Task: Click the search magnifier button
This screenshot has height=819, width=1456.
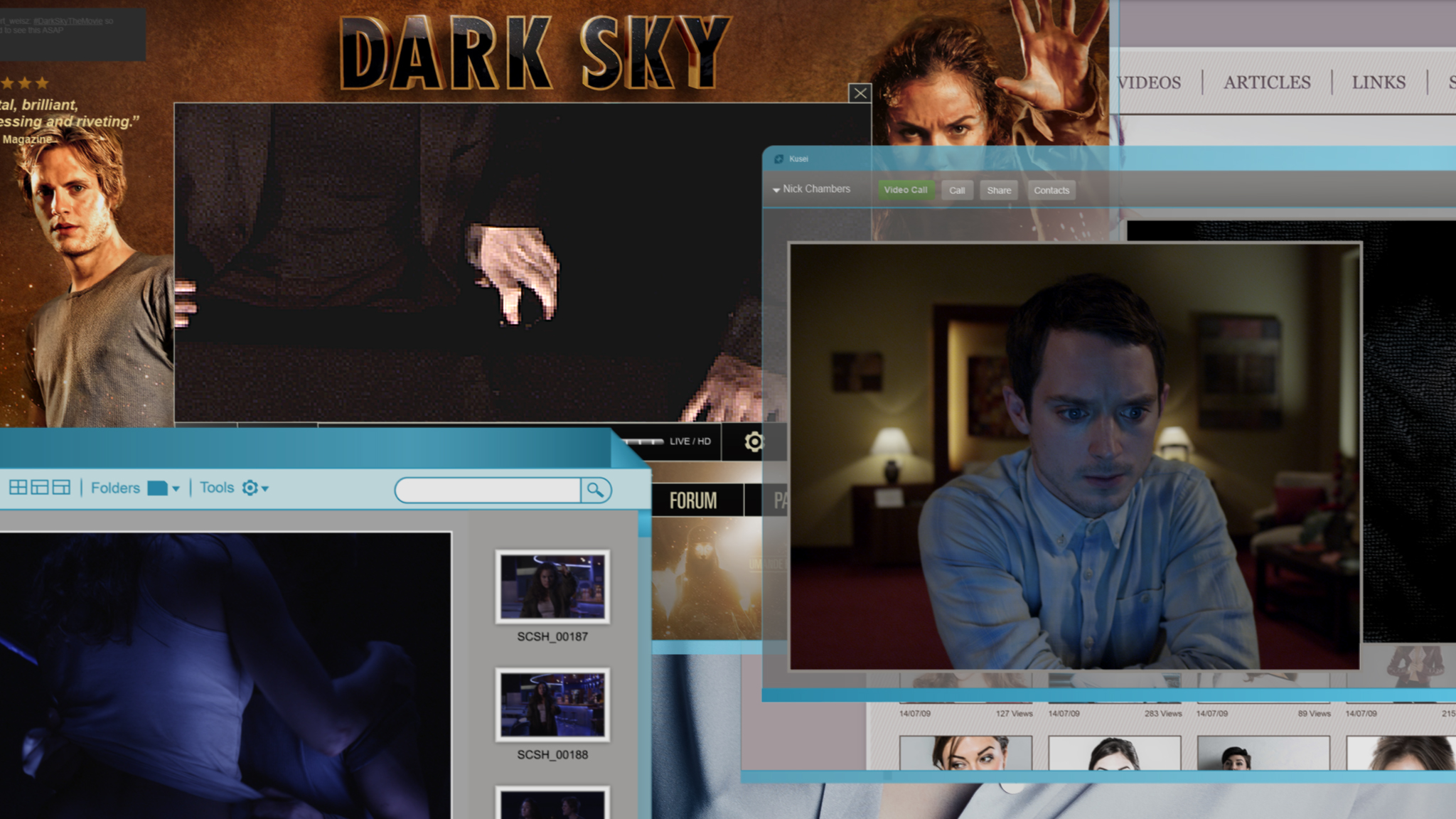Action: coord(595,490)
